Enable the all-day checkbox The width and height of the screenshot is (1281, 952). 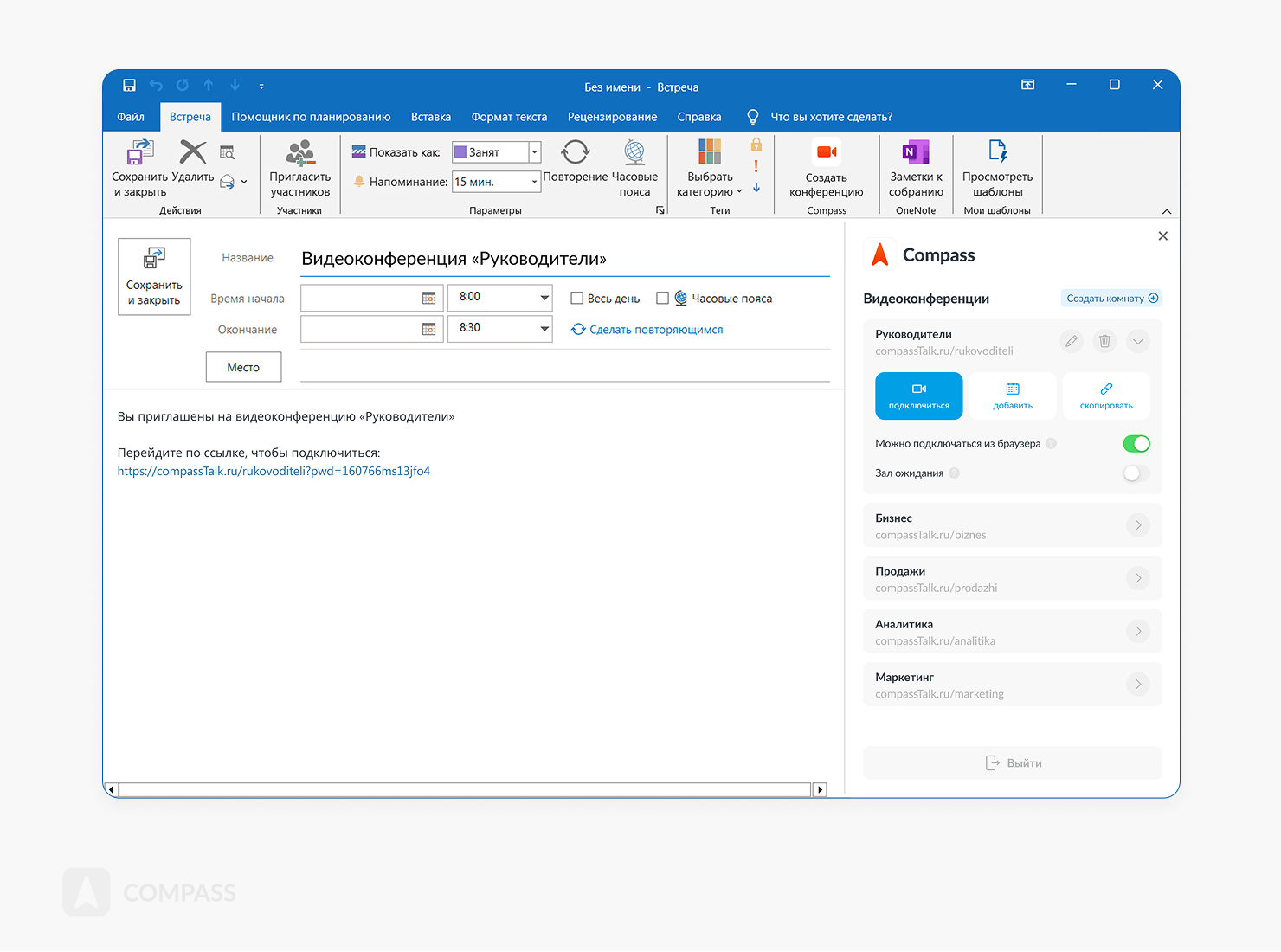(576, 299)
